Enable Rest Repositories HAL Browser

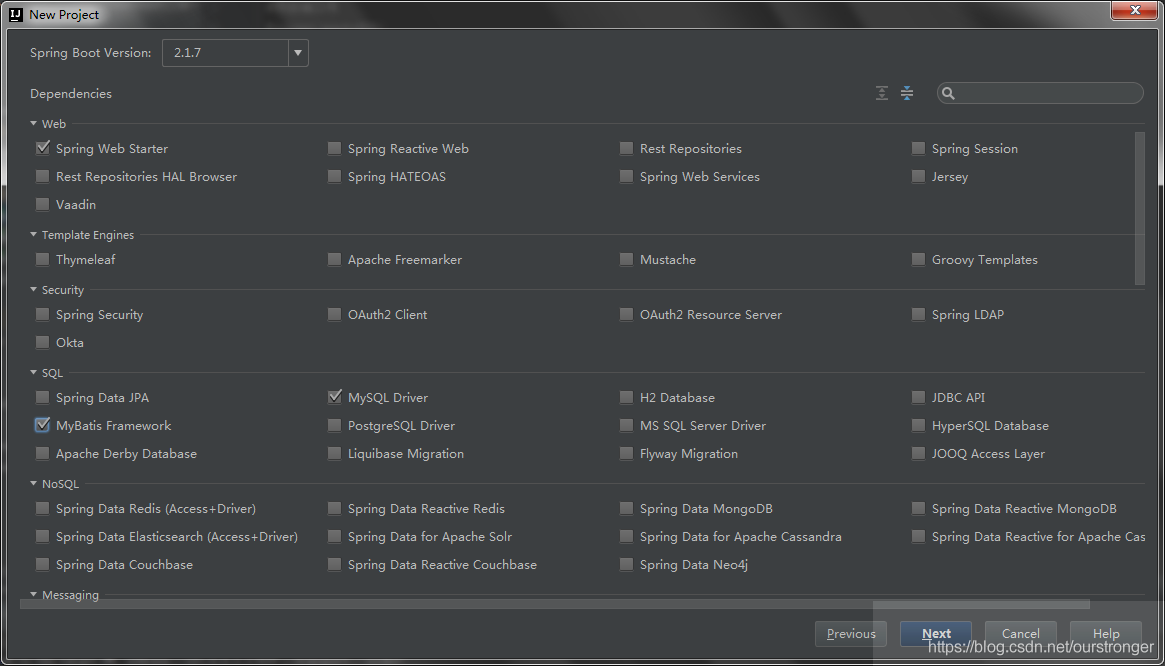42,177
